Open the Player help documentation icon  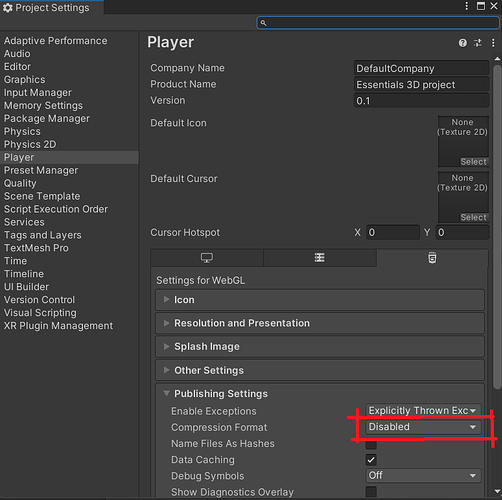coord(463,43)
